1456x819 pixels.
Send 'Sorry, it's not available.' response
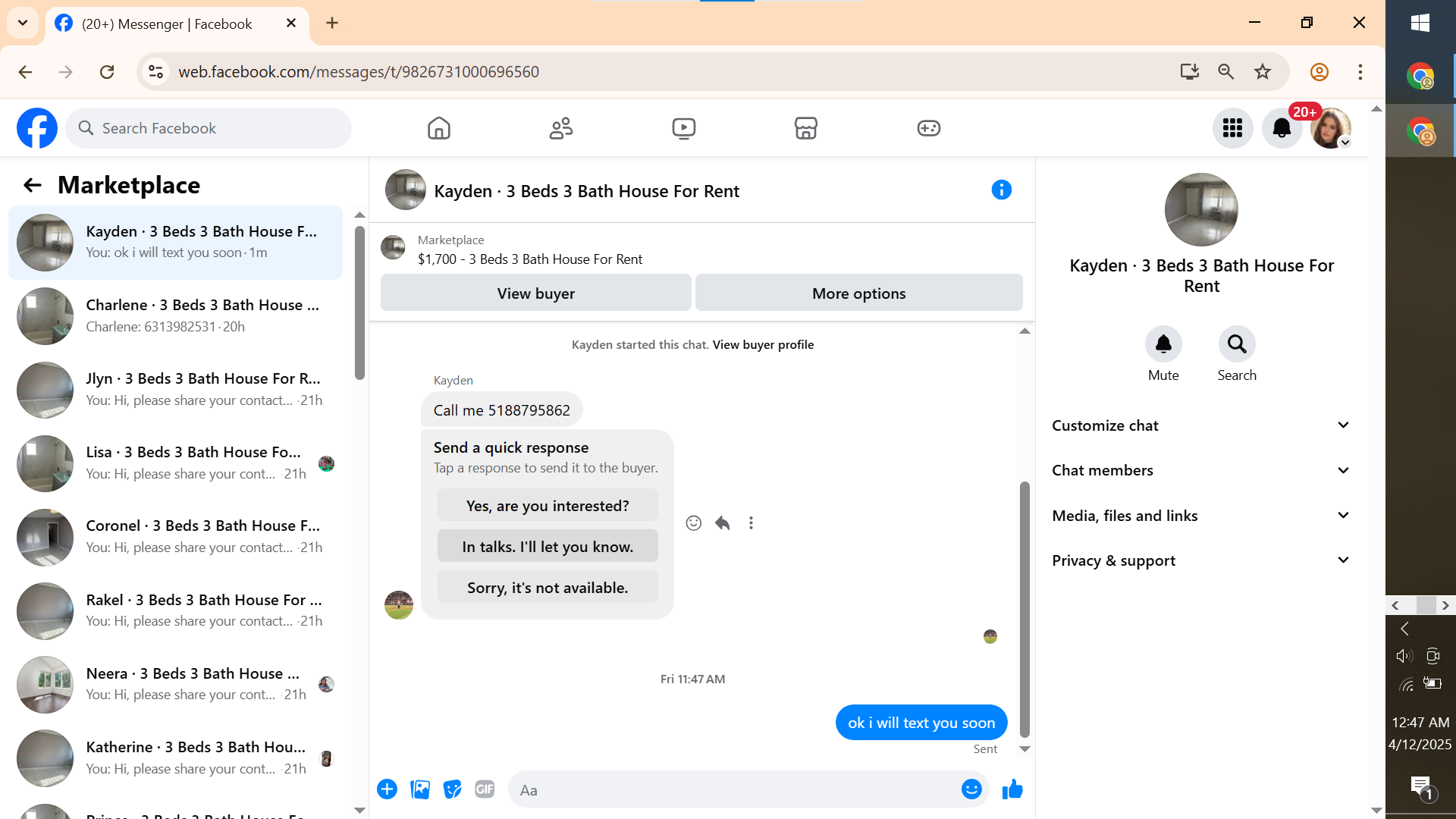548,588
